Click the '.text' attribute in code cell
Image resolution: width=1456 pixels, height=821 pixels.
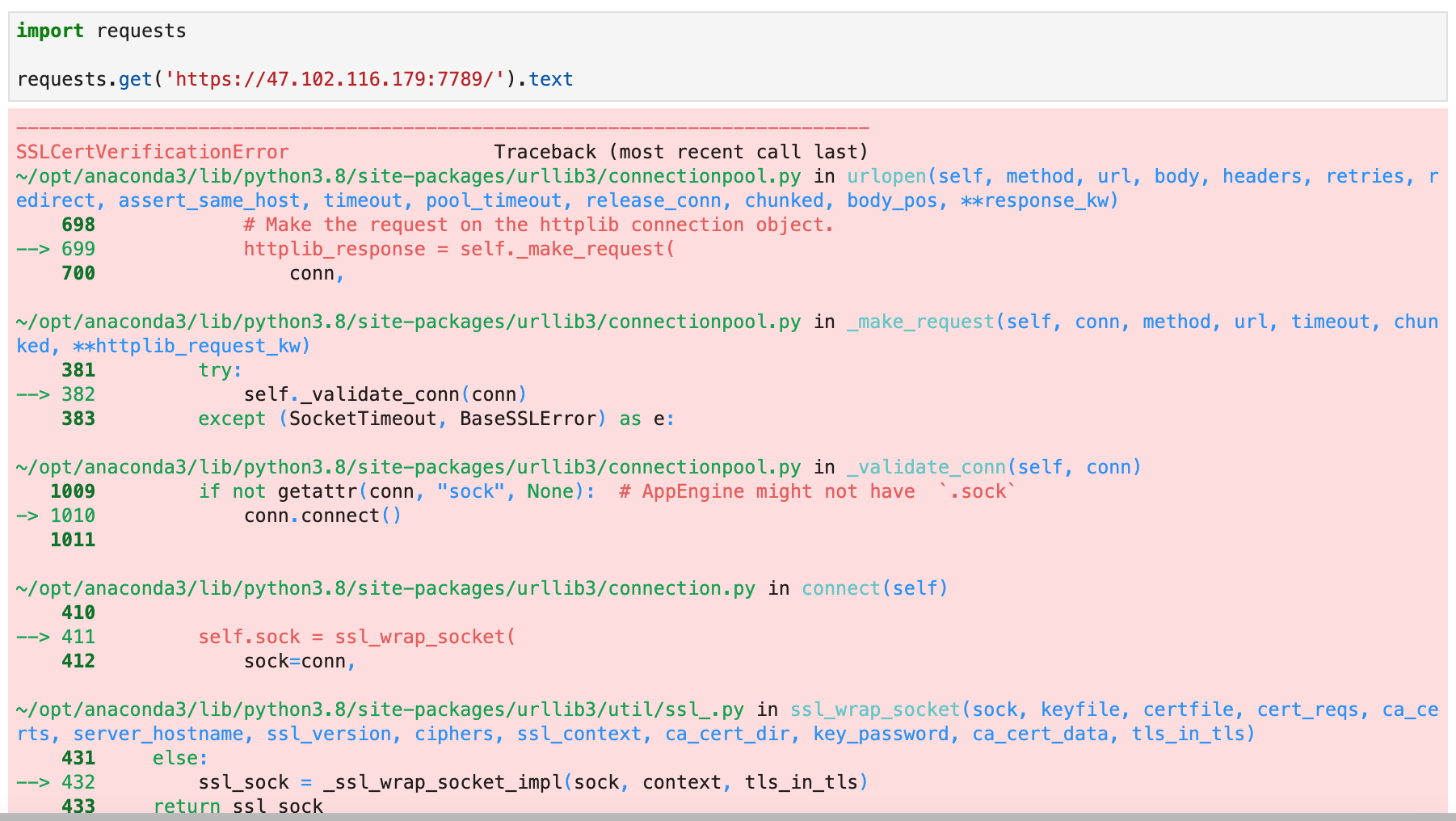545,79
